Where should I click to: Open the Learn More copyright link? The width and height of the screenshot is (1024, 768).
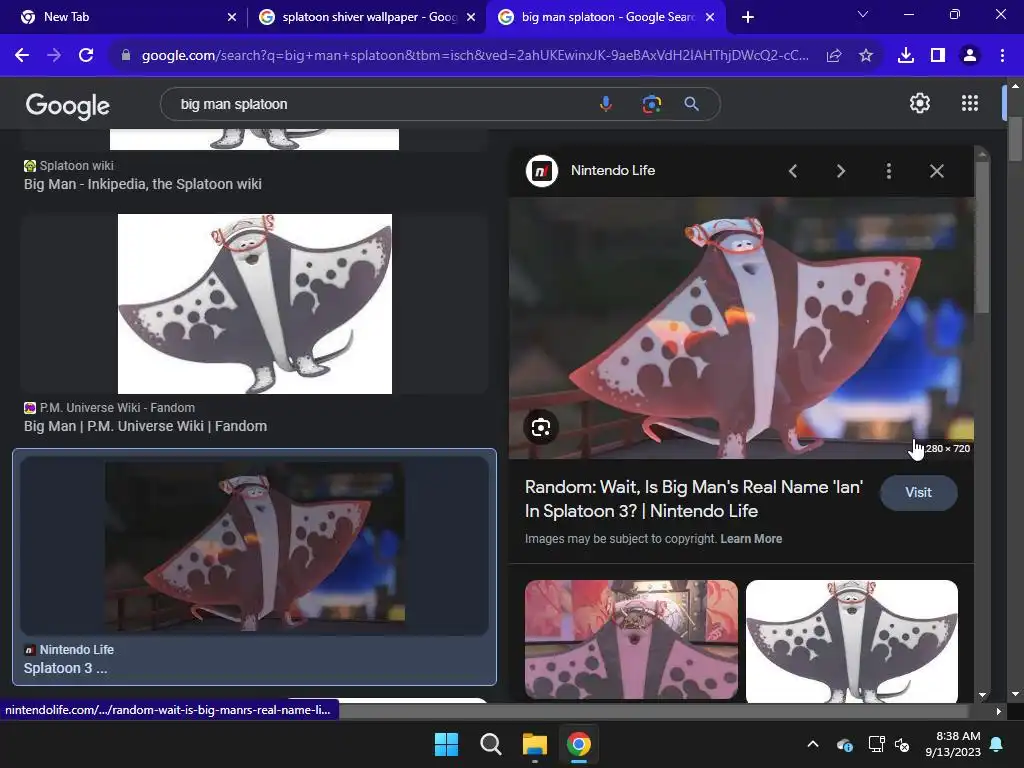[751, 539]
